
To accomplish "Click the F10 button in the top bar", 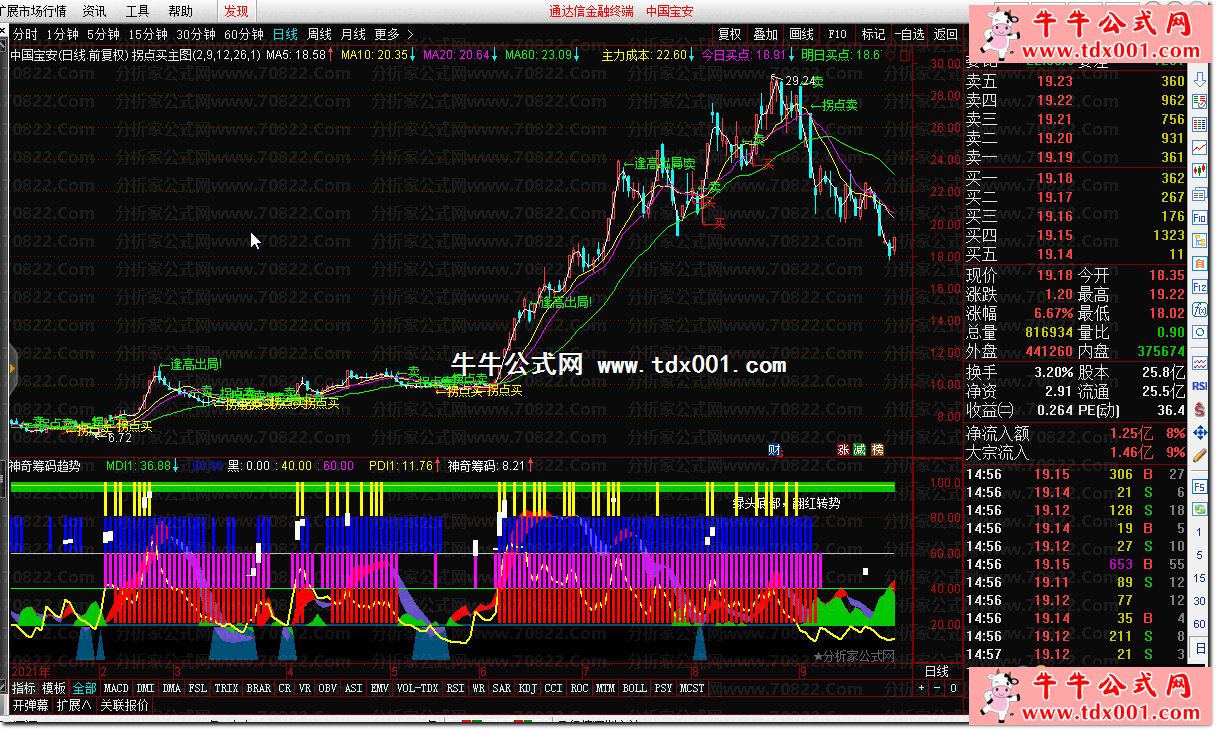I will tap(838, 34).
